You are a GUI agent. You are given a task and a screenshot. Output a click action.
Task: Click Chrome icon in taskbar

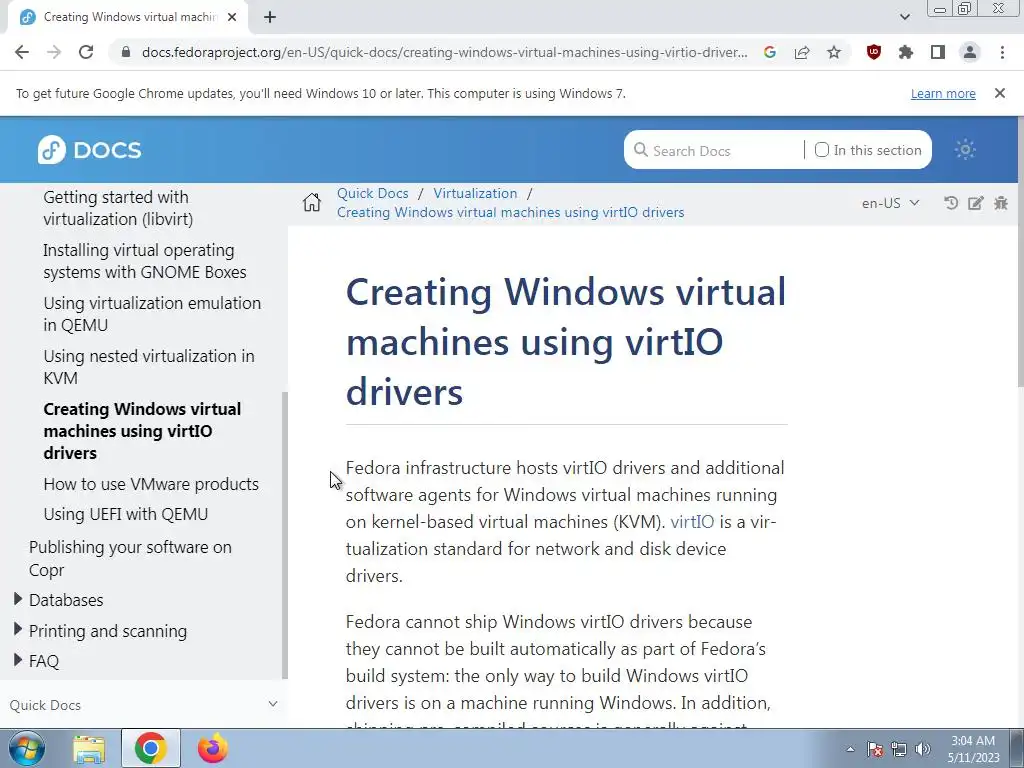(151, 748)
